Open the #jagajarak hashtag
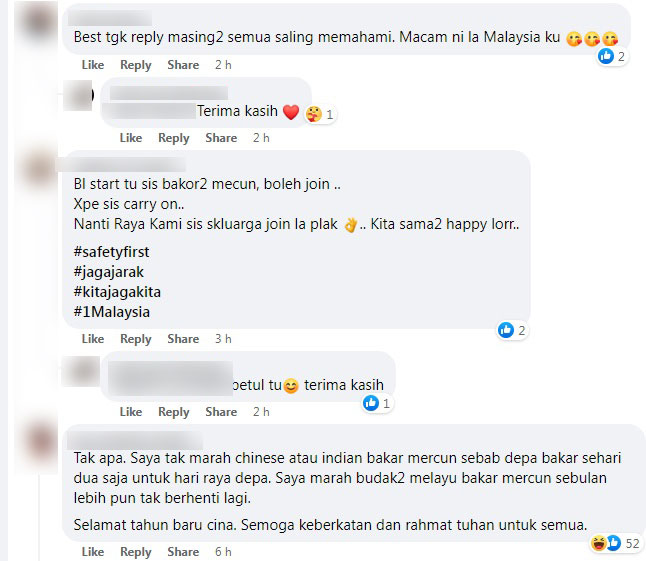The image size is (646, 561). (109, 272)
